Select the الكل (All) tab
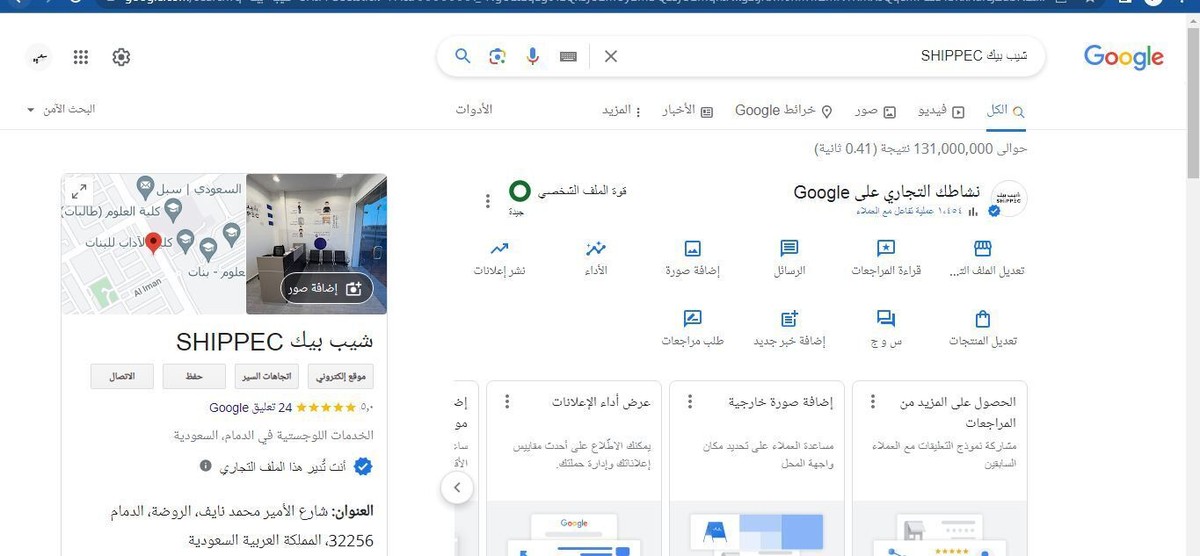Image resolution: width=1200 pixels, height=556 pixels. pyautogui.click(x=1005, y=110)
